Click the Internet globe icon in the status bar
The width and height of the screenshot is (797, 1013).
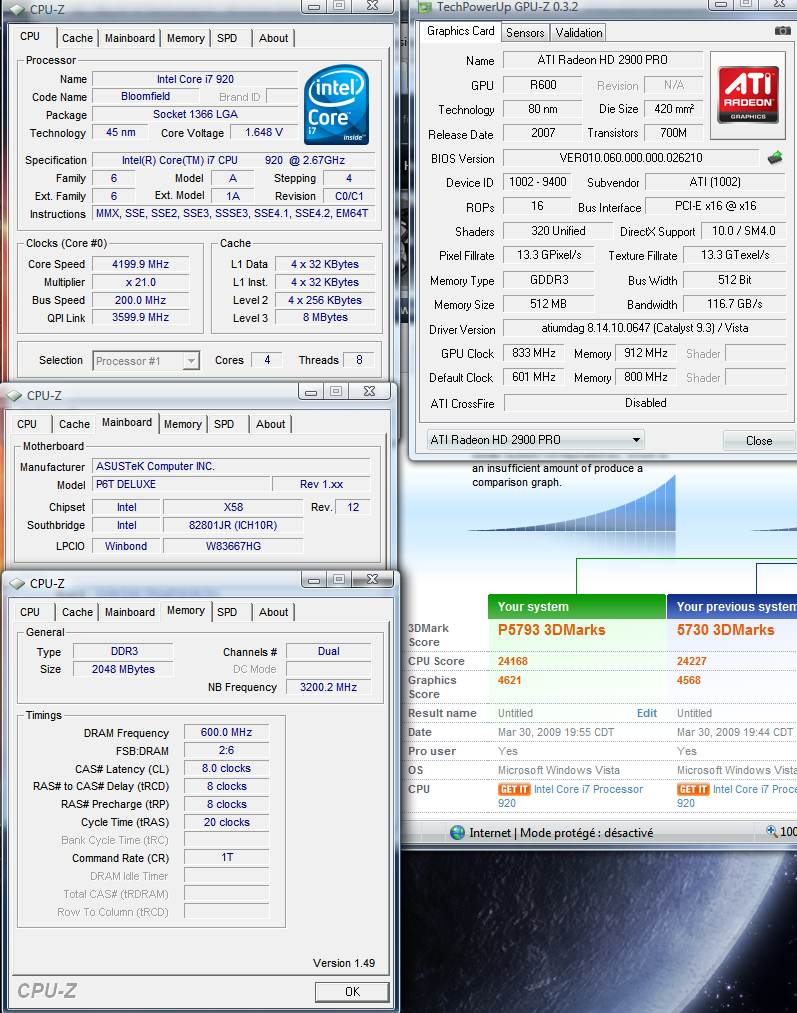[x=457, y=833]
